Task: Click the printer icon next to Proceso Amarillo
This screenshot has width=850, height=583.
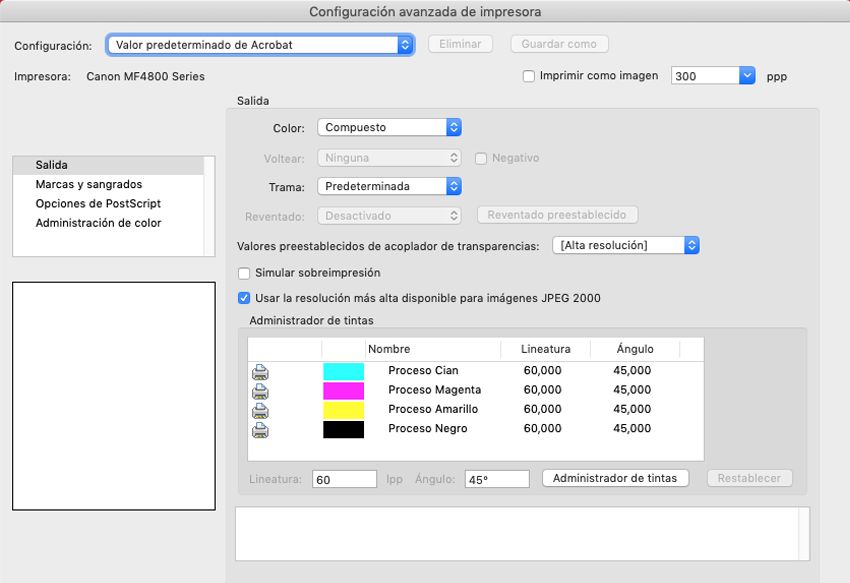Action: [x=261, y=409]
